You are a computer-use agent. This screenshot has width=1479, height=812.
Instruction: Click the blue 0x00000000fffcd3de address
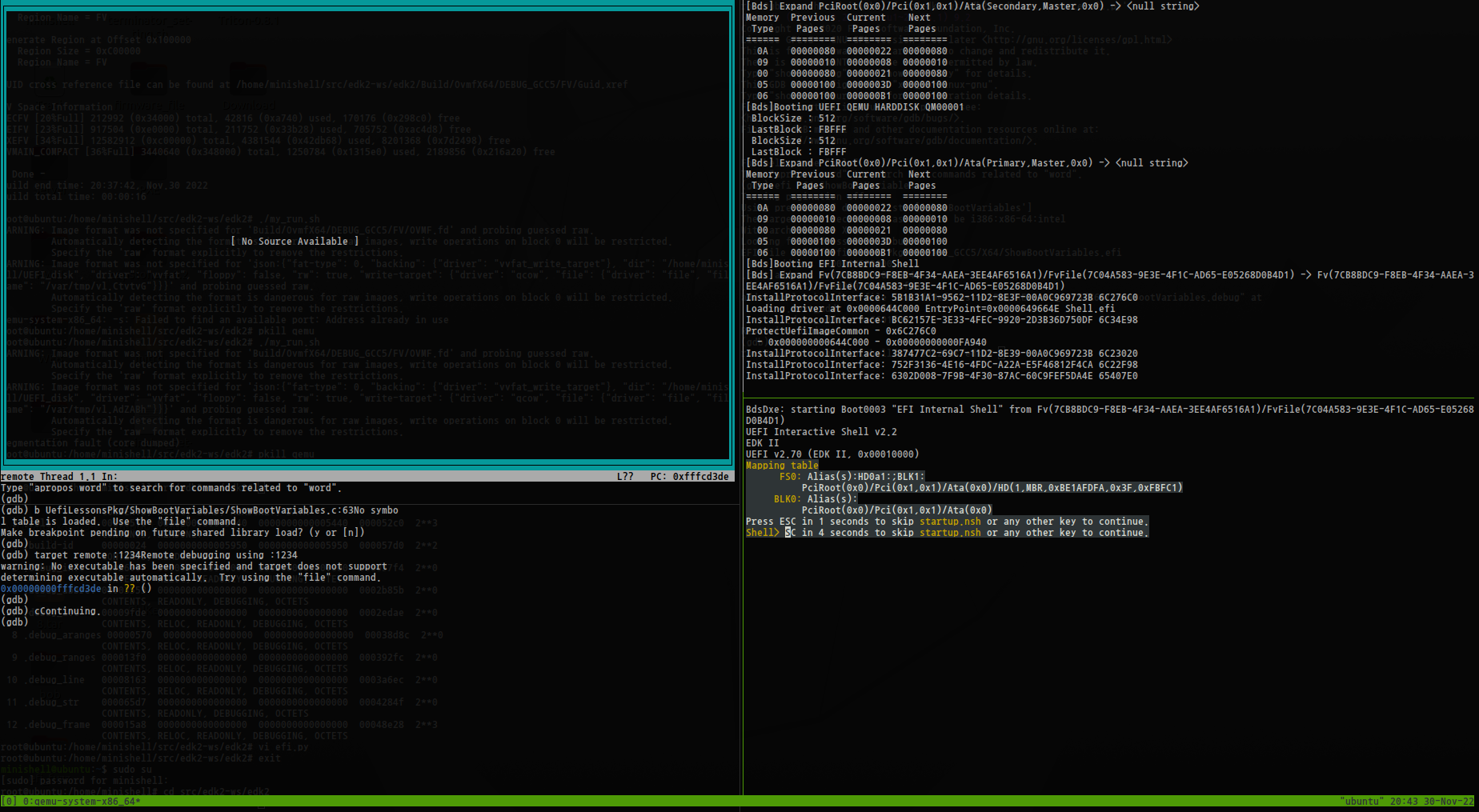51,588
